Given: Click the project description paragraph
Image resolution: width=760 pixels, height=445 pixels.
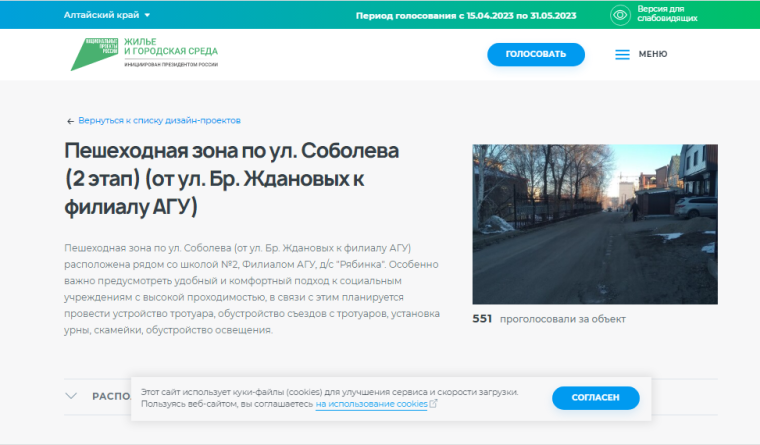Looking at the screenshot, I should (252, 289).
